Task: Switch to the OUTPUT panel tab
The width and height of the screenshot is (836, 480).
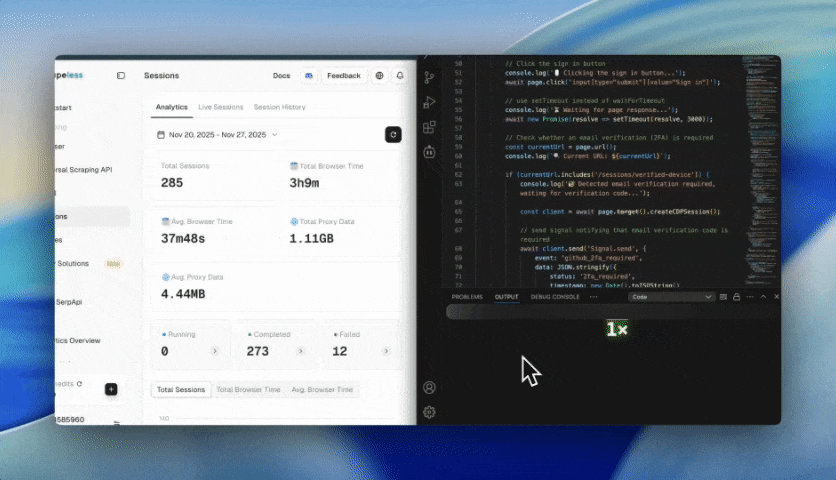Action: [x=507, y=297]
